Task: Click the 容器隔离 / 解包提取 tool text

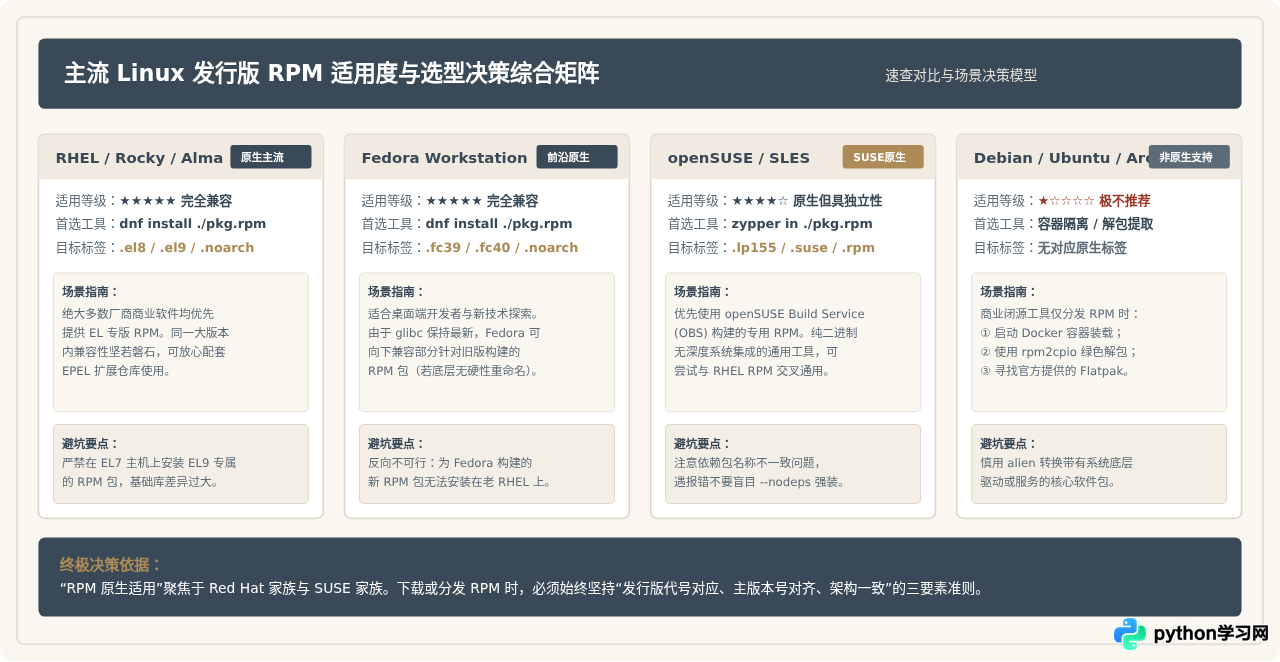Action: tap(1095, 224)
